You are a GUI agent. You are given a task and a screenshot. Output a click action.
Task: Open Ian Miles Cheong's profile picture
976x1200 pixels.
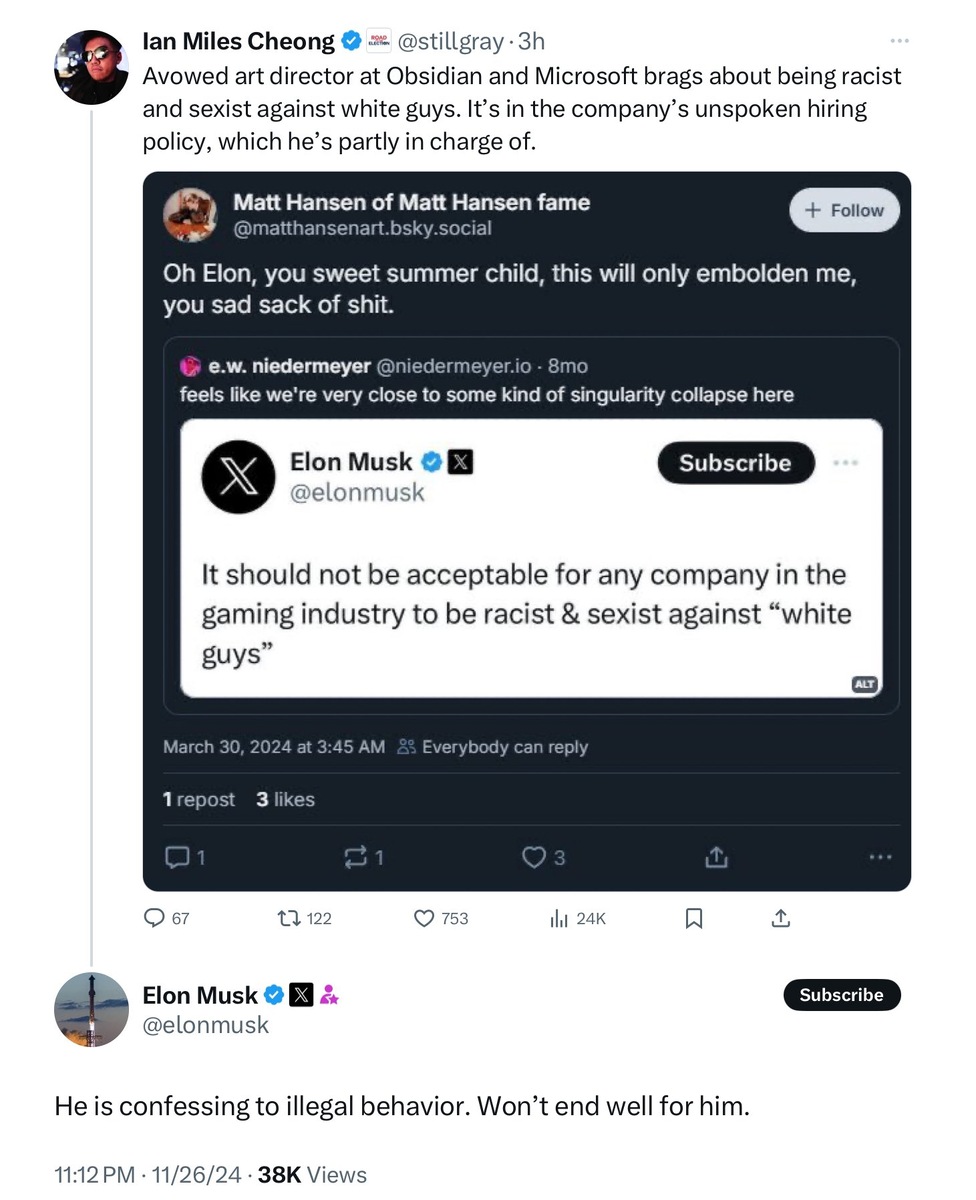click(91, 66)
